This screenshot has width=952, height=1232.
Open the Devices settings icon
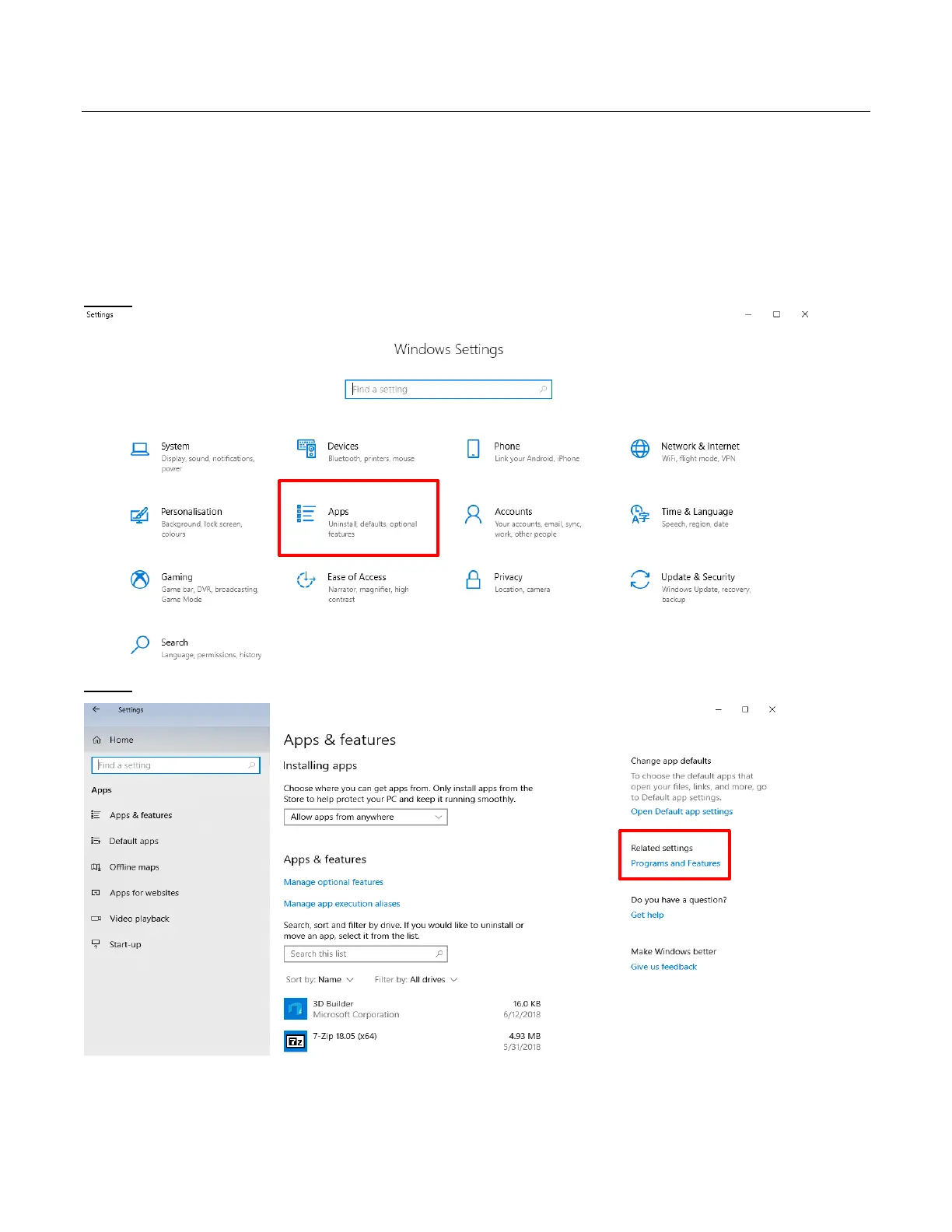(306, 448)
